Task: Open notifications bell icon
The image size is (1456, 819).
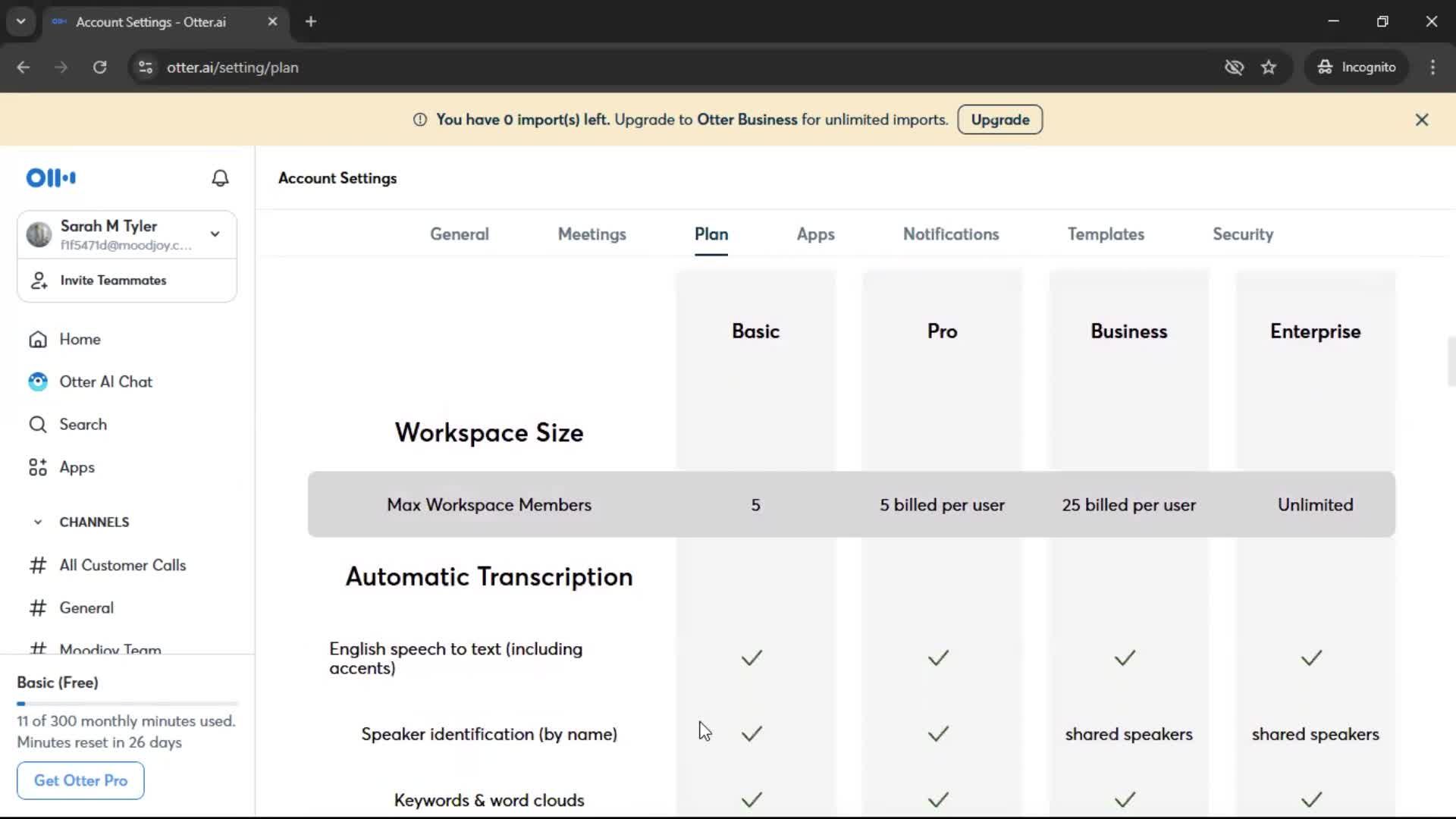Action: point(220,178)
